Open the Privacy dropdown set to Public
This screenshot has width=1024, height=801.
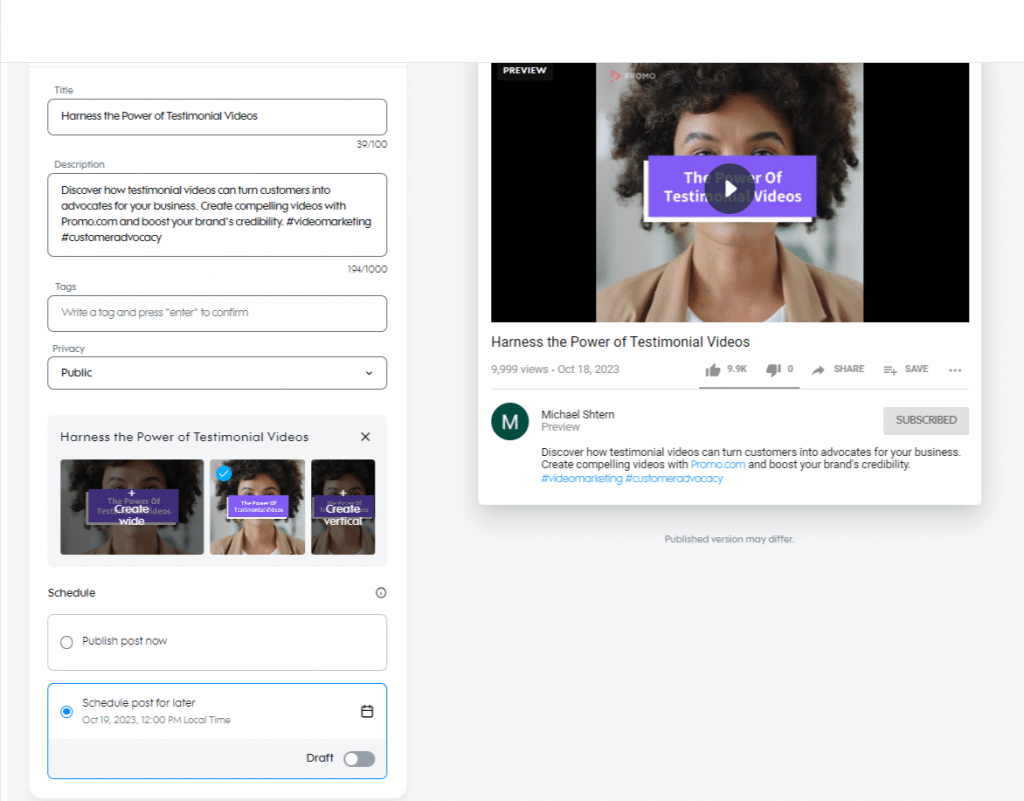[x=217, y=372]
